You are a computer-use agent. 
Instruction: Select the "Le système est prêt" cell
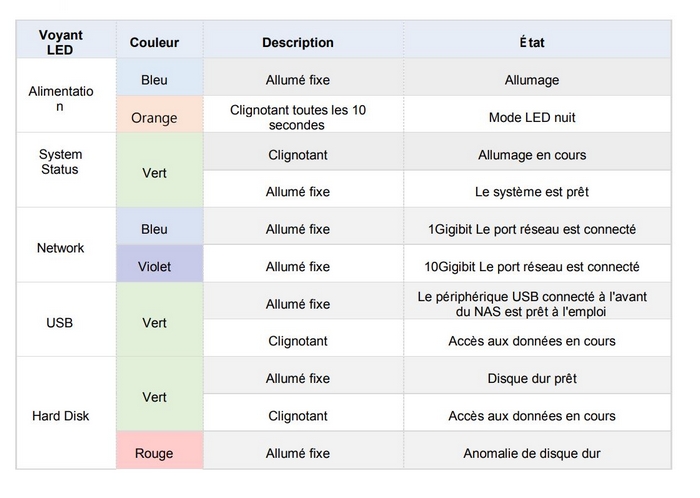click(x=532, y=192)
